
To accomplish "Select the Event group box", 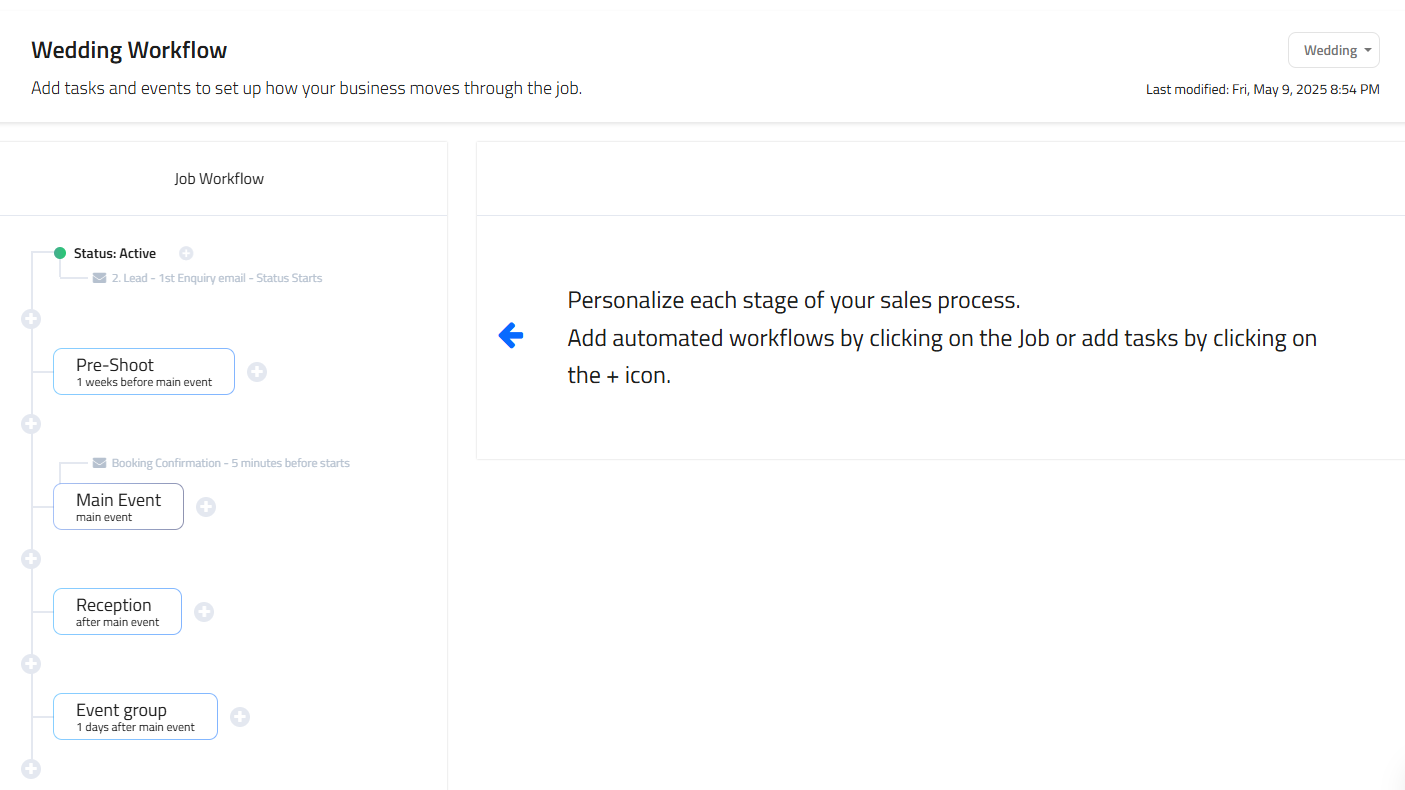I will click(x=135, y=717).
